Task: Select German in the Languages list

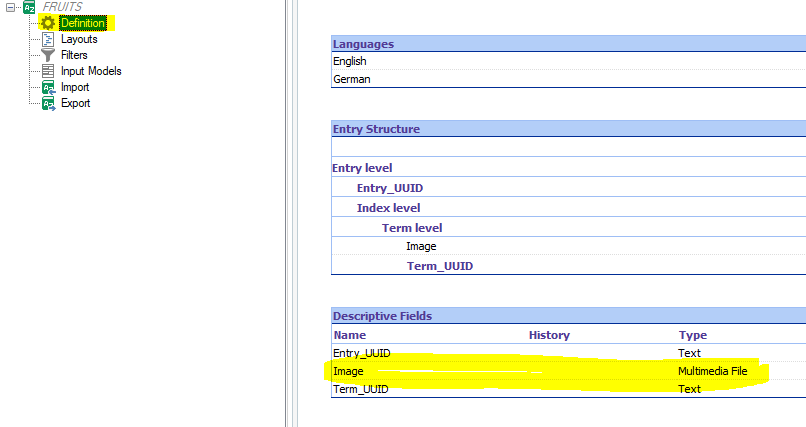Action: tap(351, 79)
